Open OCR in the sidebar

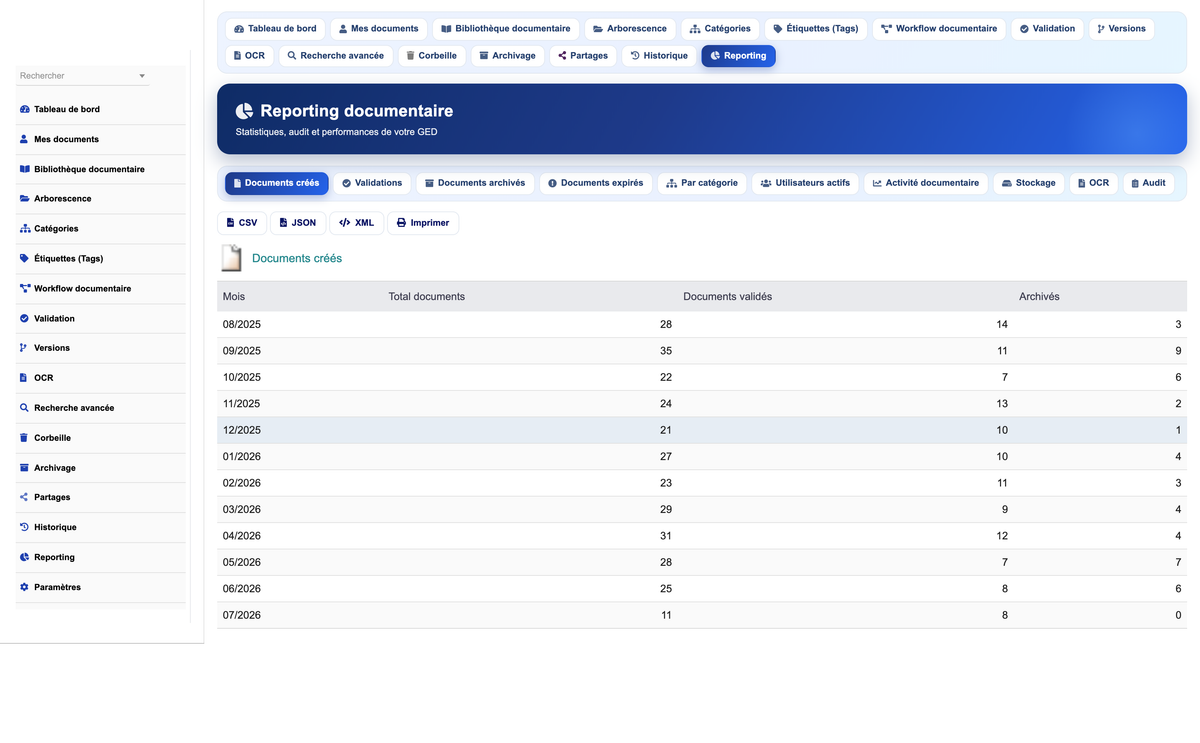(101, 378)
